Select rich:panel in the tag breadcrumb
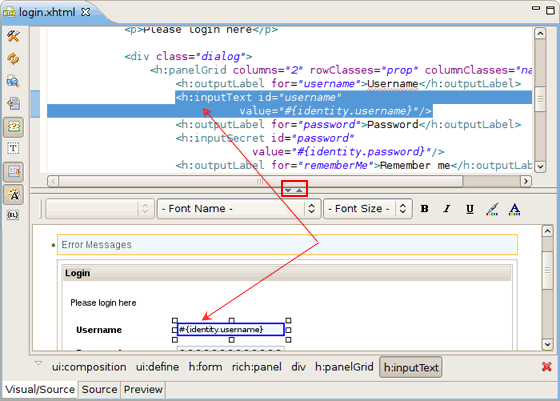 click(256, 367)
